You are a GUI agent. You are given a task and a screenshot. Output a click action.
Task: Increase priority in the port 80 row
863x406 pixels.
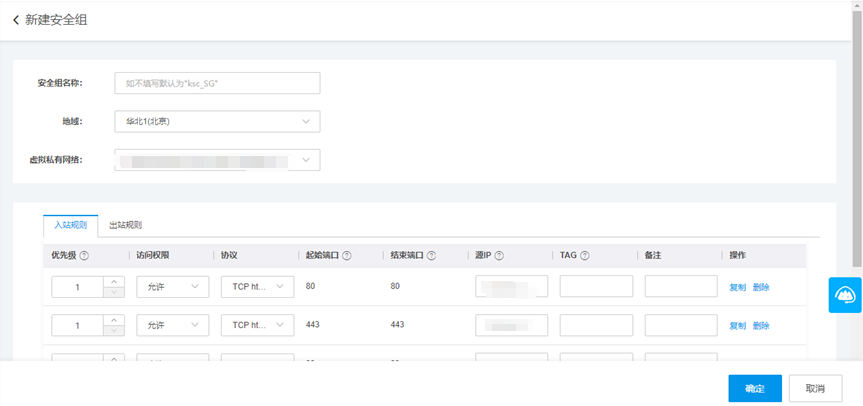click(x=114, y=282)
